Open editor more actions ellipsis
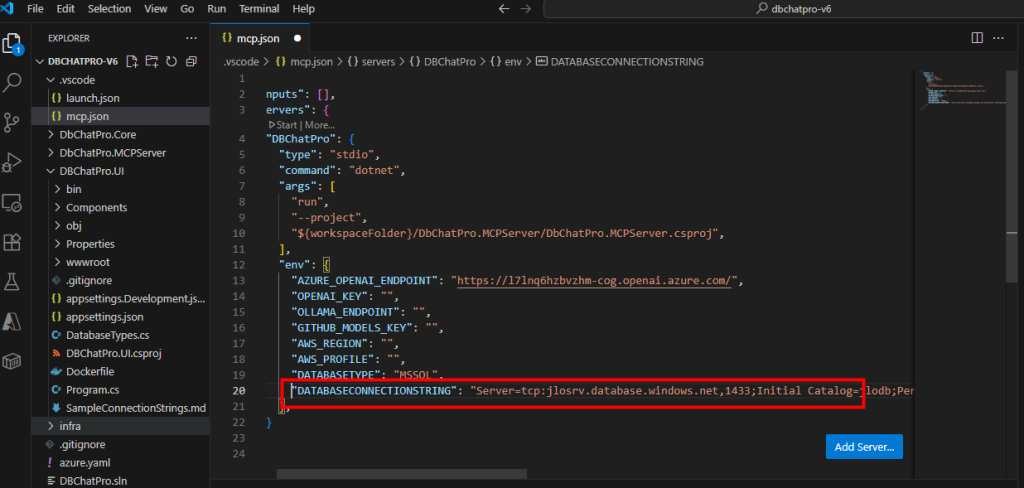The height and width of the screenshot is (488, 1024). 999,38
